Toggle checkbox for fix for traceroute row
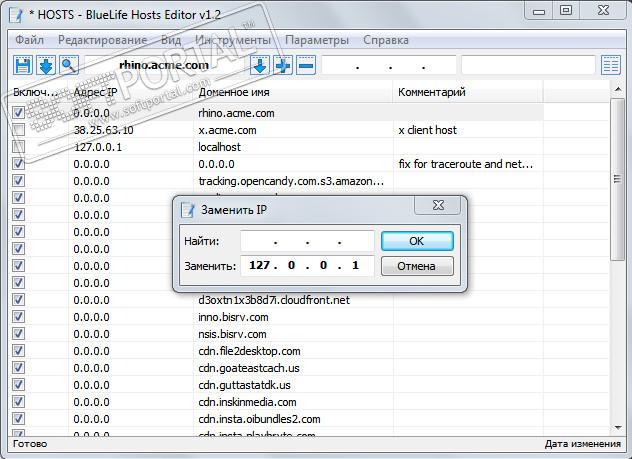632x459 pixels. pyautogui.click(x=18, y=164)
